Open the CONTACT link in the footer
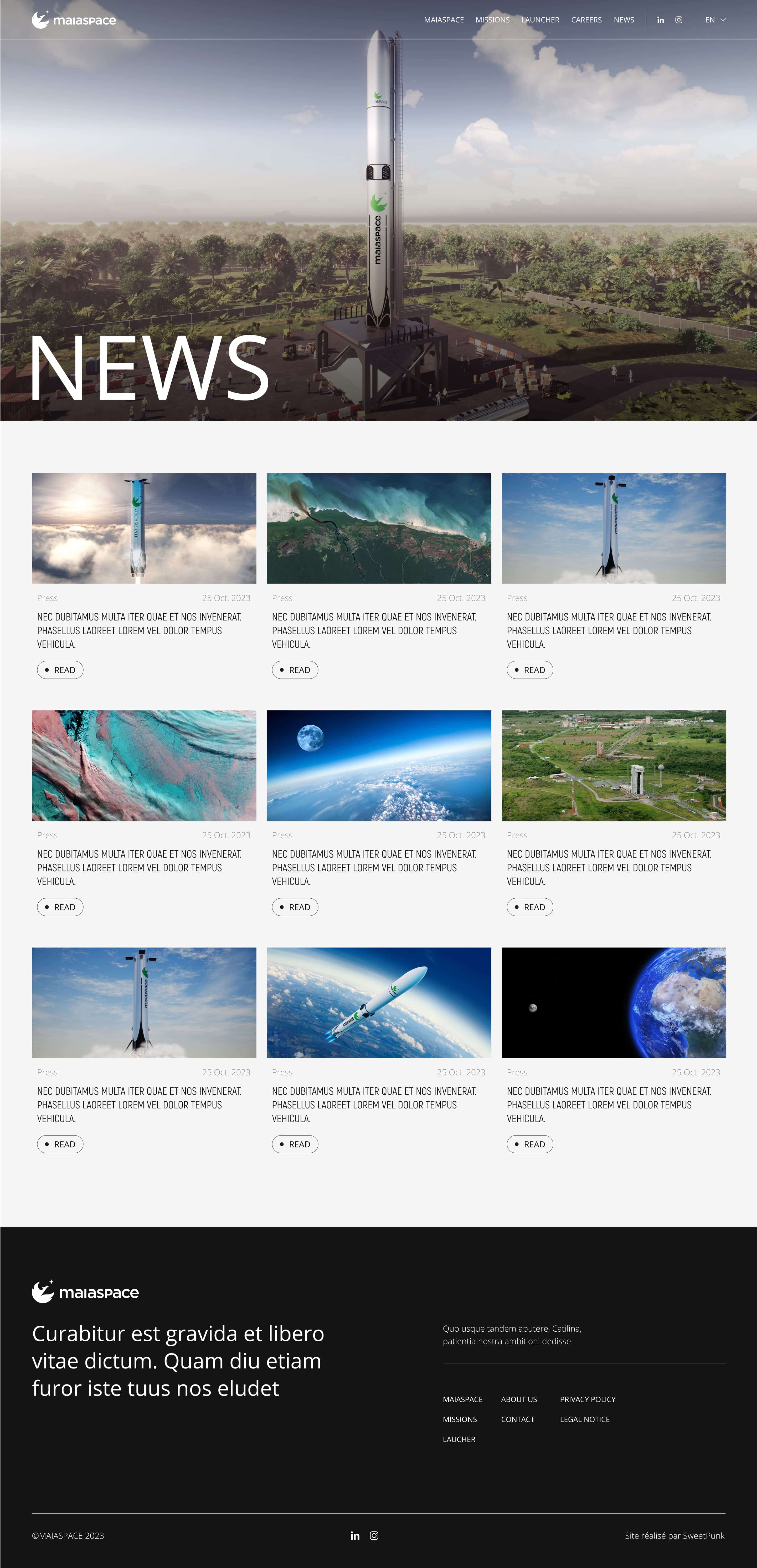The image size is (757, 1568). (x=518, y=1419)
